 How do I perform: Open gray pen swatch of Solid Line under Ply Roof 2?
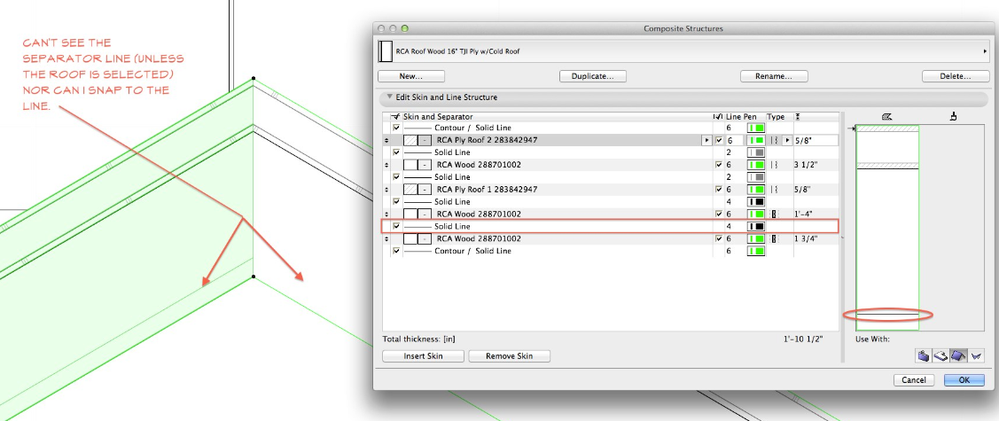click(x=756, y=152)
